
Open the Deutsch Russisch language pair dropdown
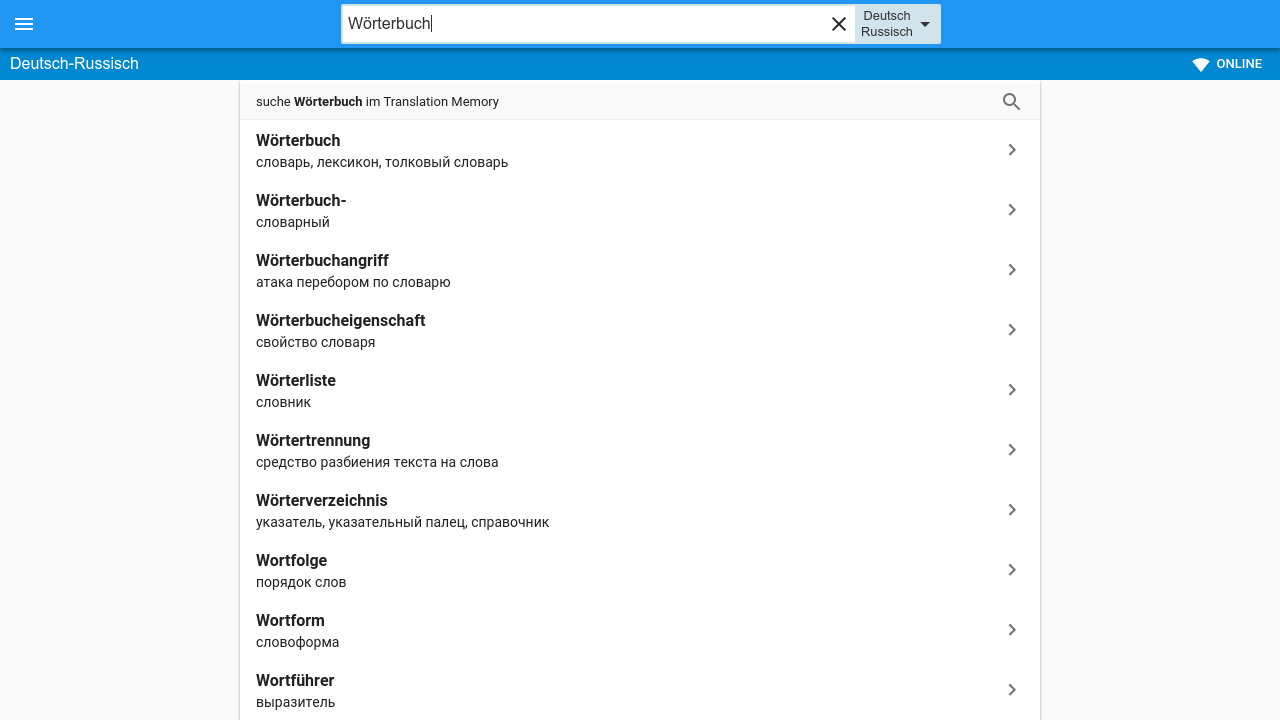click(x=897, y=24)
